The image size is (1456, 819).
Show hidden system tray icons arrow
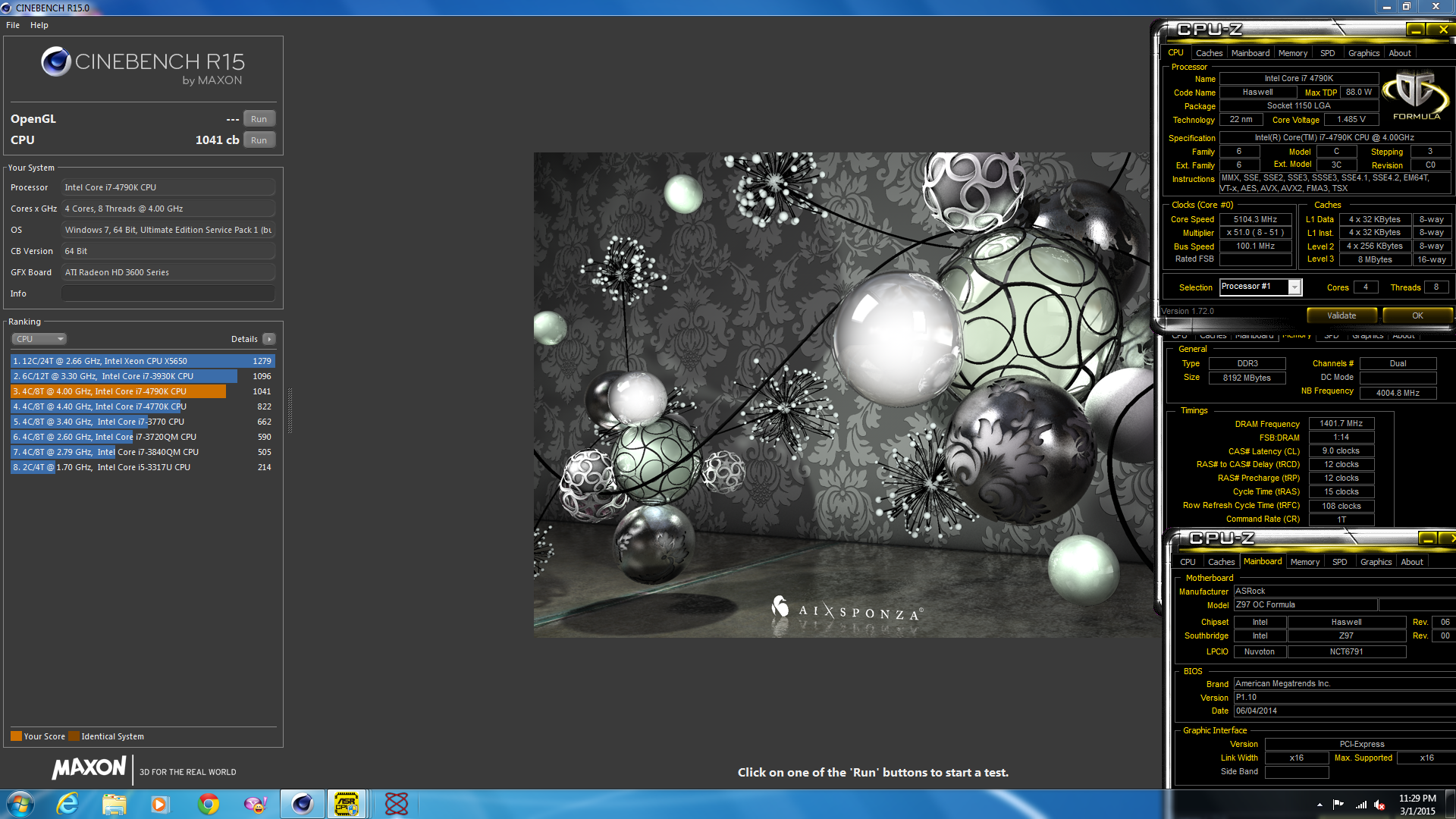point(1319,805)
